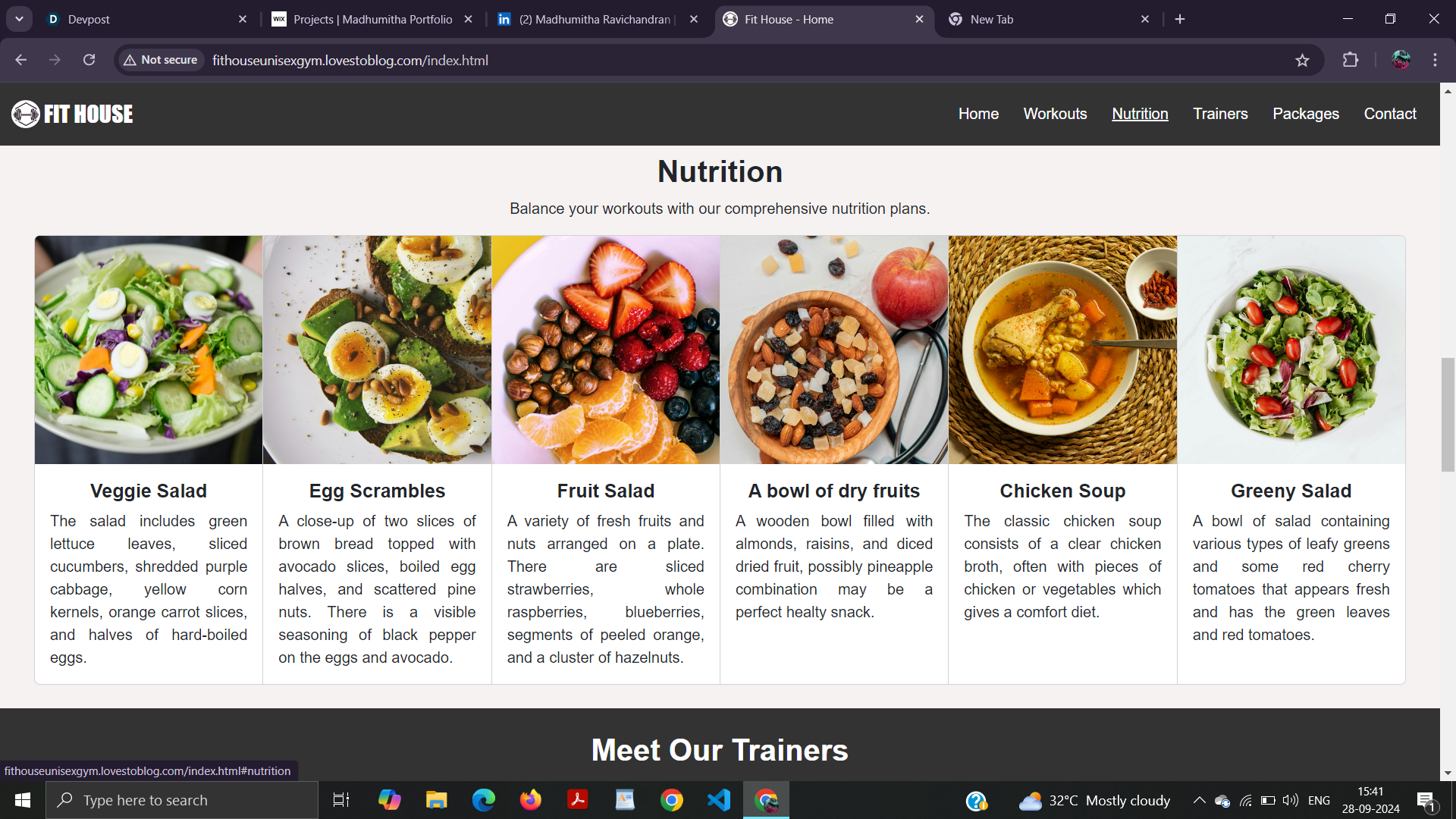This screenshot has width=1456, height=819.
Task: Launch Visual Studio Code from the taskbar
Action: point(719,800)
